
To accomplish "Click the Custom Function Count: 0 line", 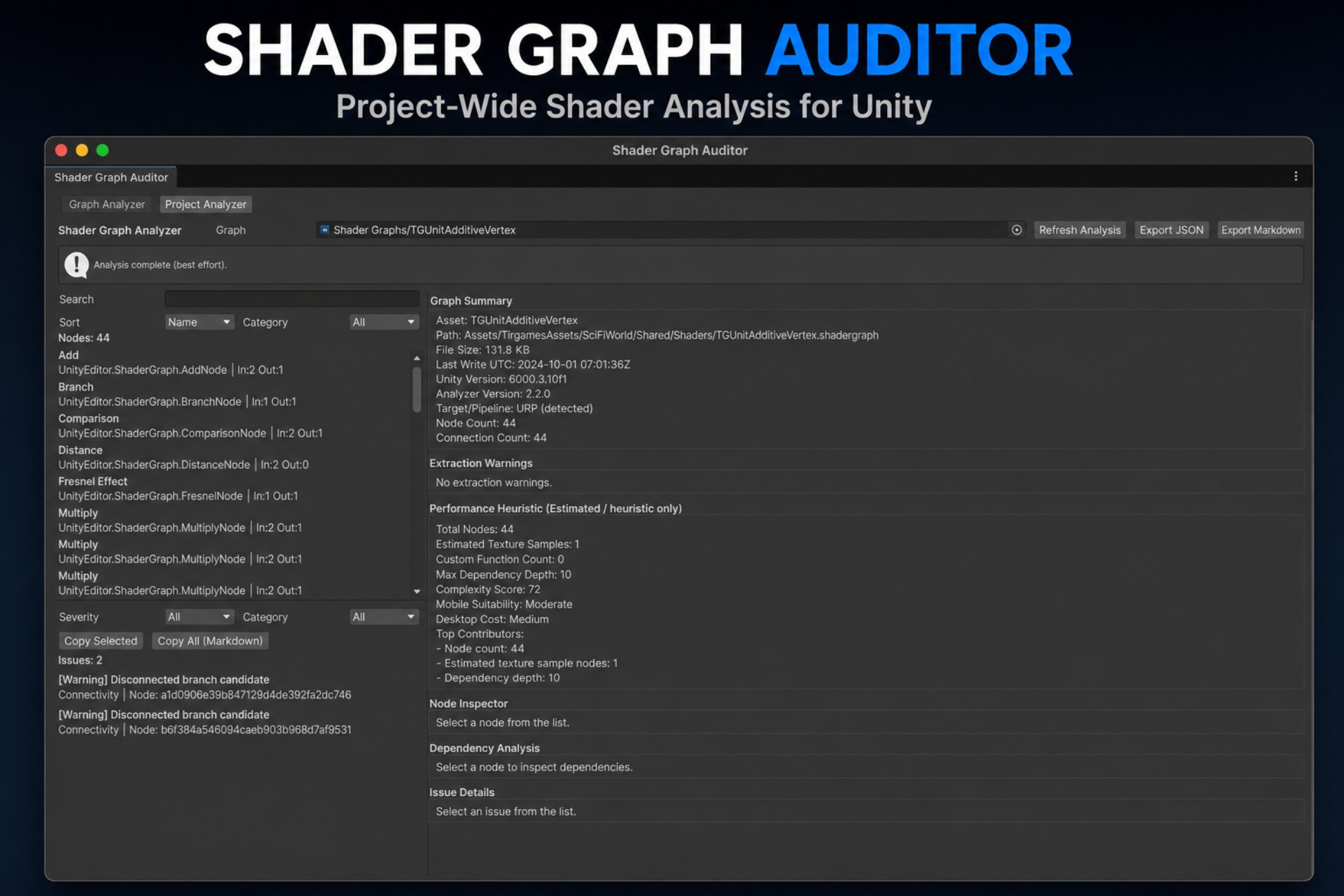I will tap(500, 560).
